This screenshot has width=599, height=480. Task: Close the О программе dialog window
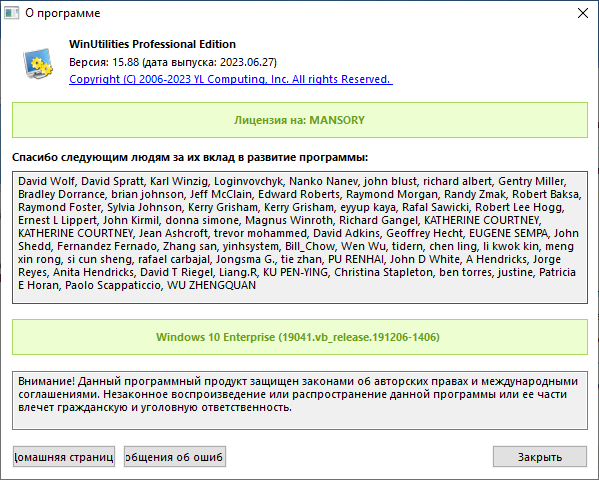coord(583,13)
